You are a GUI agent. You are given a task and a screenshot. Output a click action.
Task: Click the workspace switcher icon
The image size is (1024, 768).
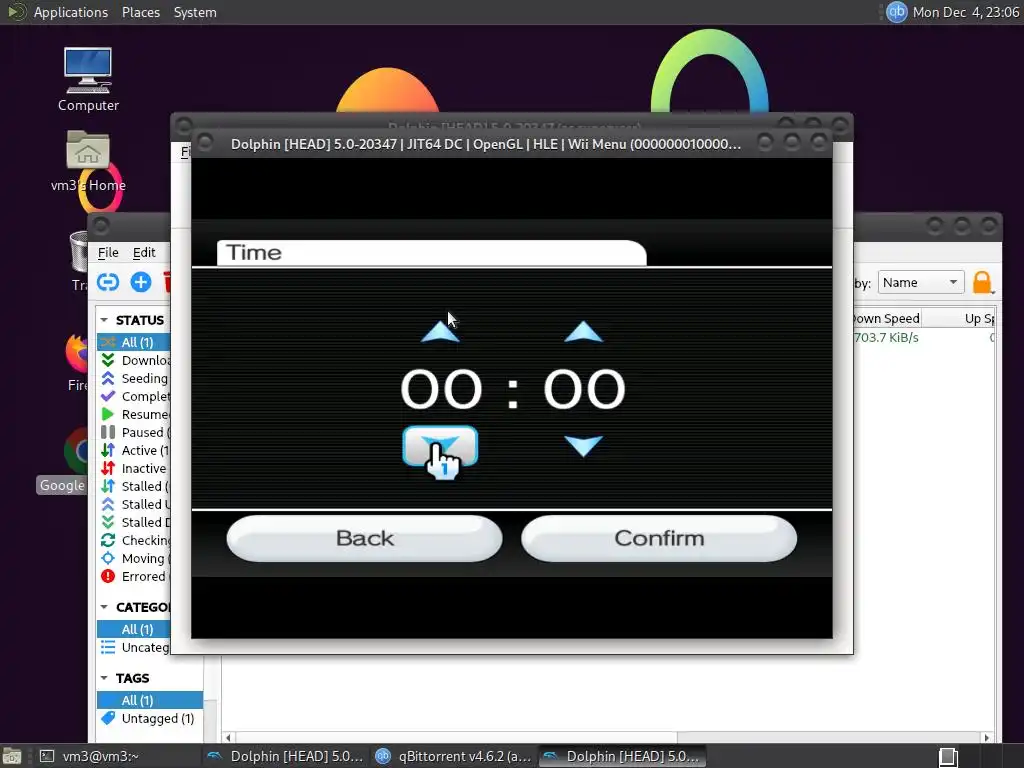pyautogui.click(x=948, y=757)
